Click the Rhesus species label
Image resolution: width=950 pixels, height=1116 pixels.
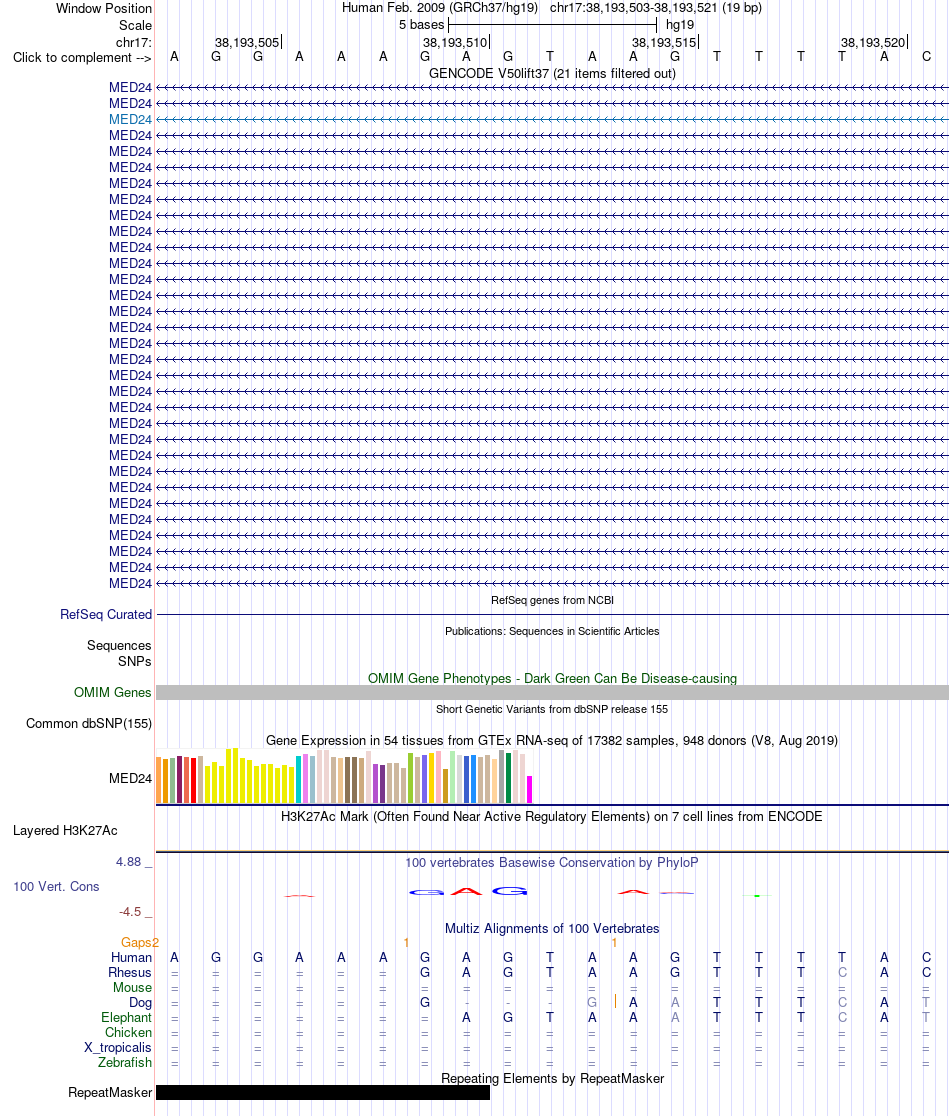point(130,972)
